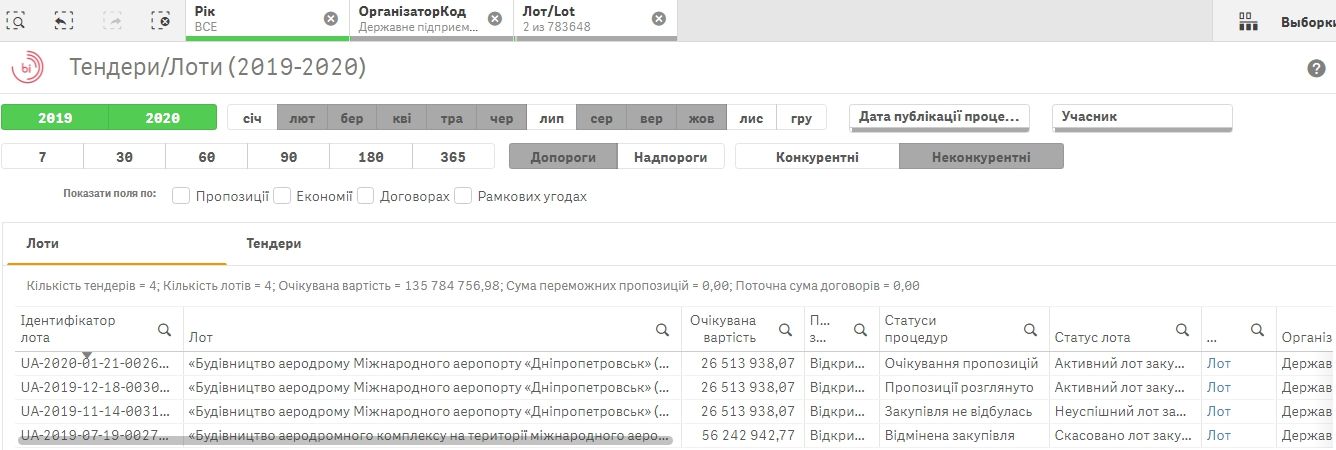
Task: Click the table horizontal scrollbar
Action: (x=346, y=439)
